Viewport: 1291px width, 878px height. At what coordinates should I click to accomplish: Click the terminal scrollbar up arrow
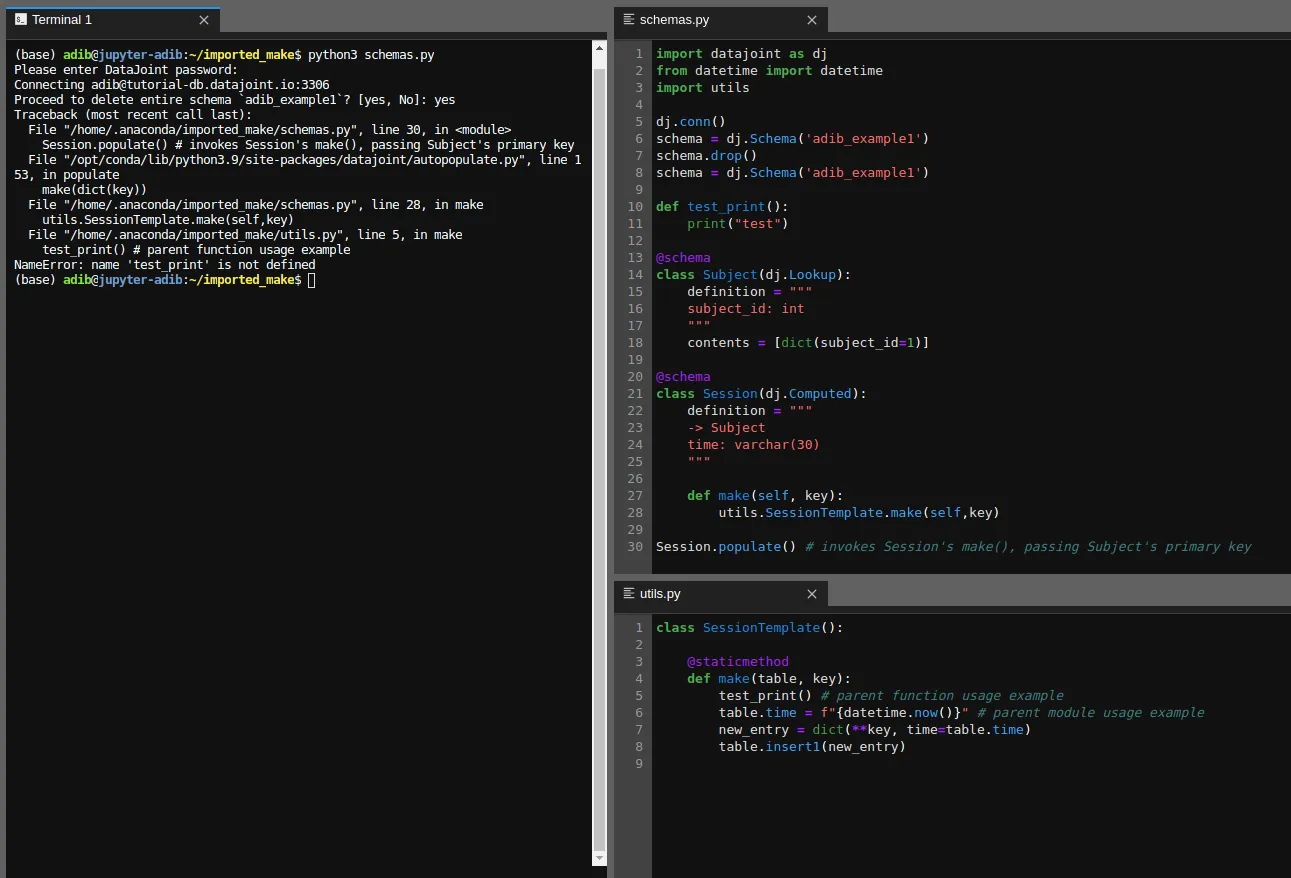599,47
